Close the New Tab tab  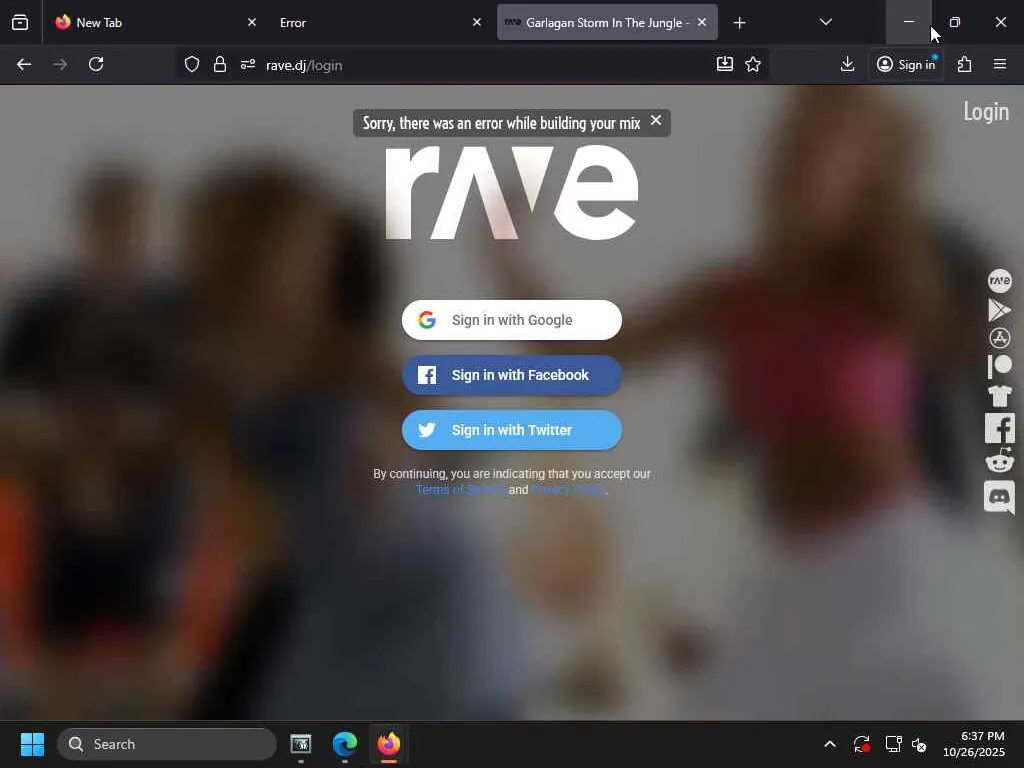coord(252,22)
